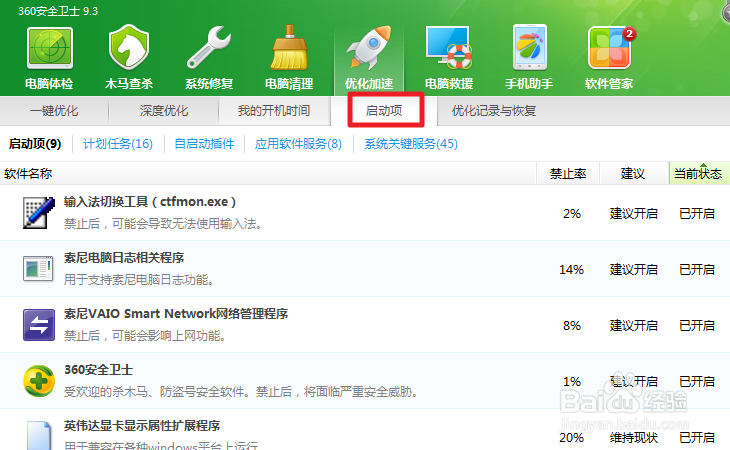Click the 20% 禁止率 value
The width and height of the screenshot is (730, 450).
click(x=571, y=437)
